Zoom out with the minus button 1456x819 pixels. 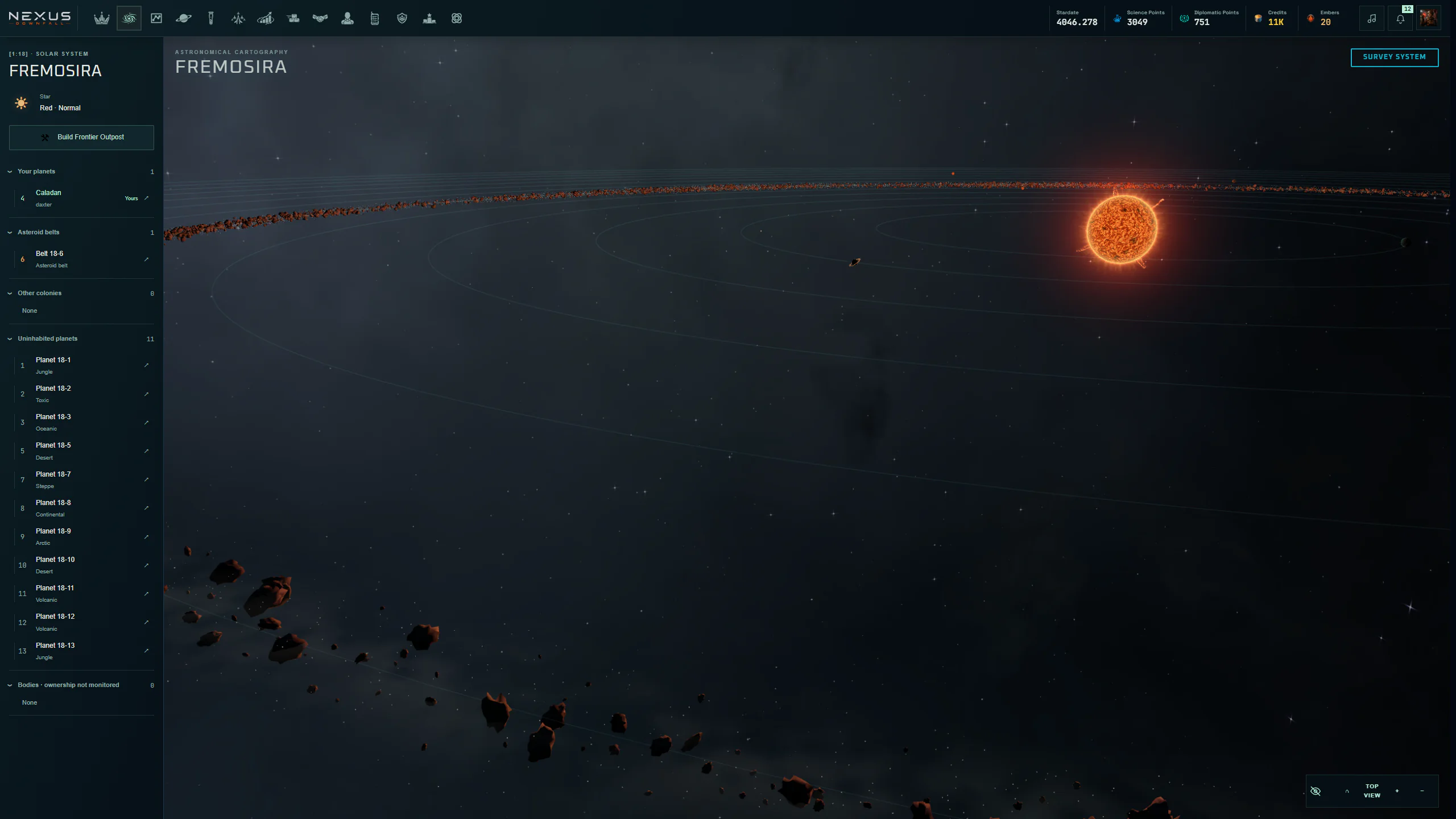click(x=1422, y=791)
